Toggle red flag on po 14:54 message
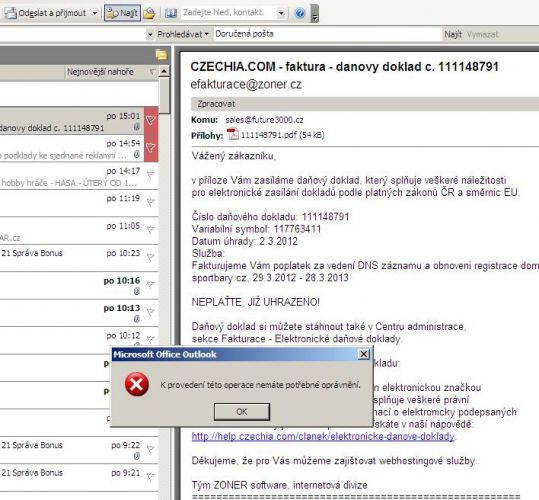Viewport: 539px width, 500px height. pos(151,148)
